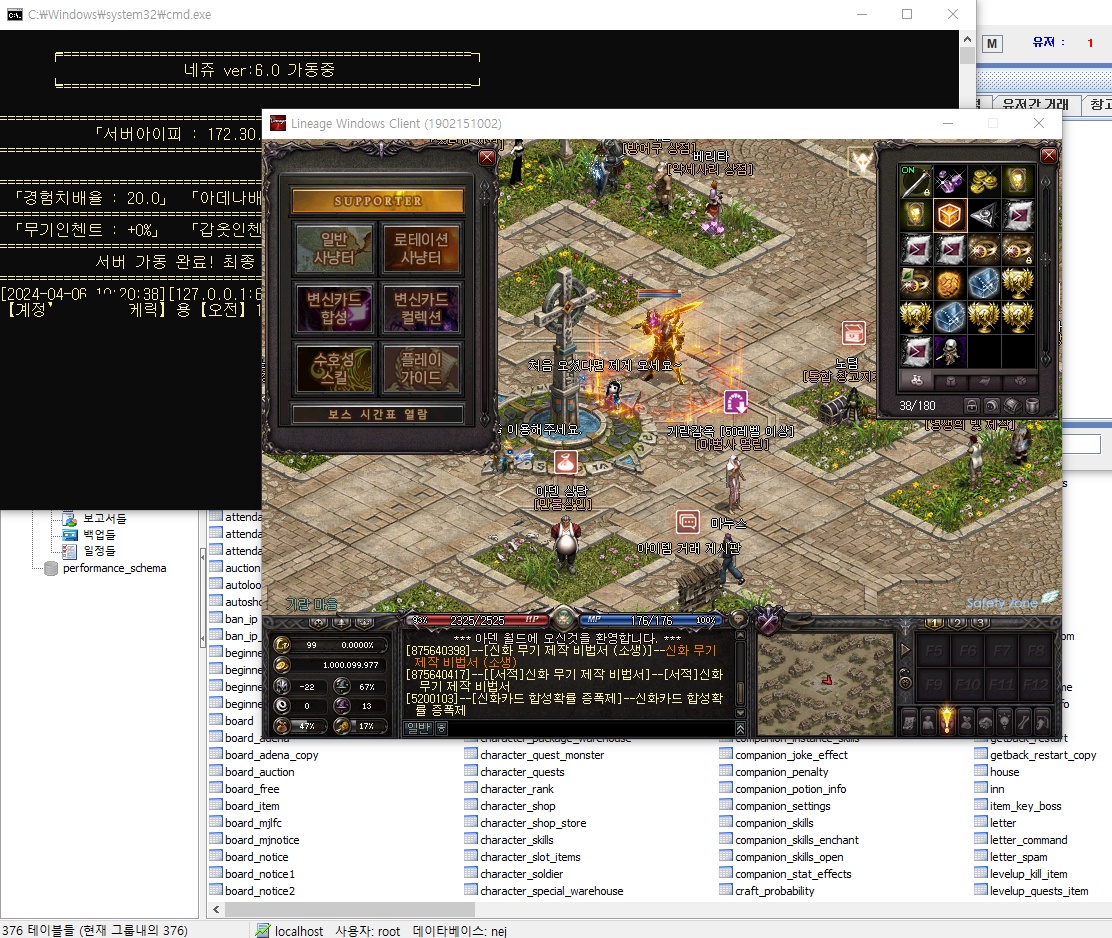Viewport: 1112px width, 938px height.
Task: Click the treasure chest icon below inventory
Action: pos(1012,406)
